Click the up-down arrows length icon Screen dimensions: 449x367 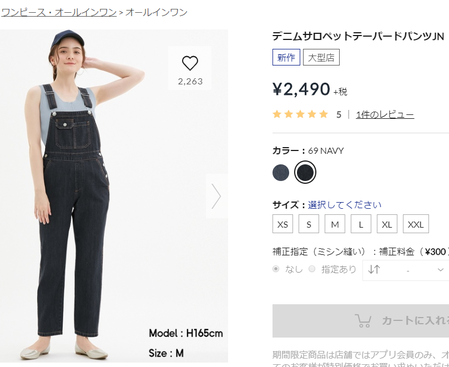(x=374, y=269)
